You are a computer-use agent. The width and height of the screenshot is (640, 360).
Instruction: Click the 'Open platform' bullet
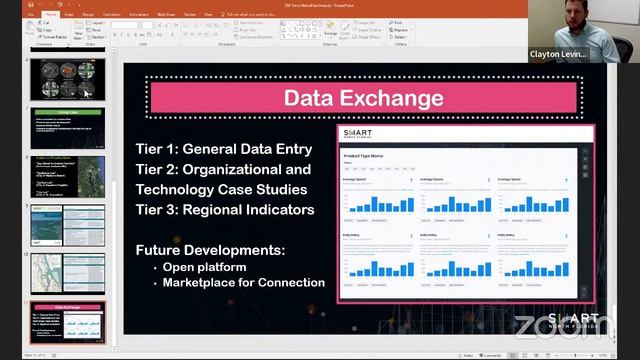point(204,267)
